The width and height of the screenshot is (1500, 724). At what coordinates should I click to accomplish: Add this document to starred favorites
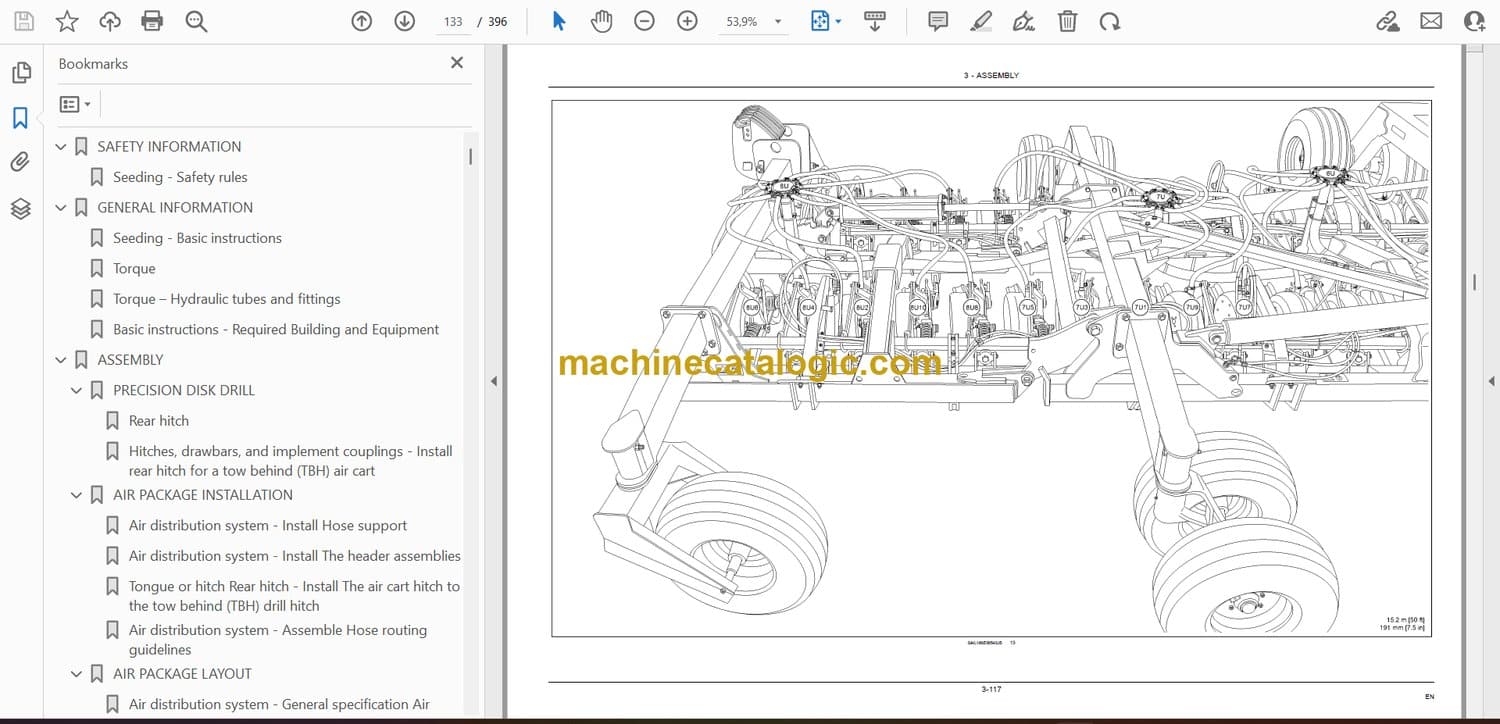click(x=67, y=21)
